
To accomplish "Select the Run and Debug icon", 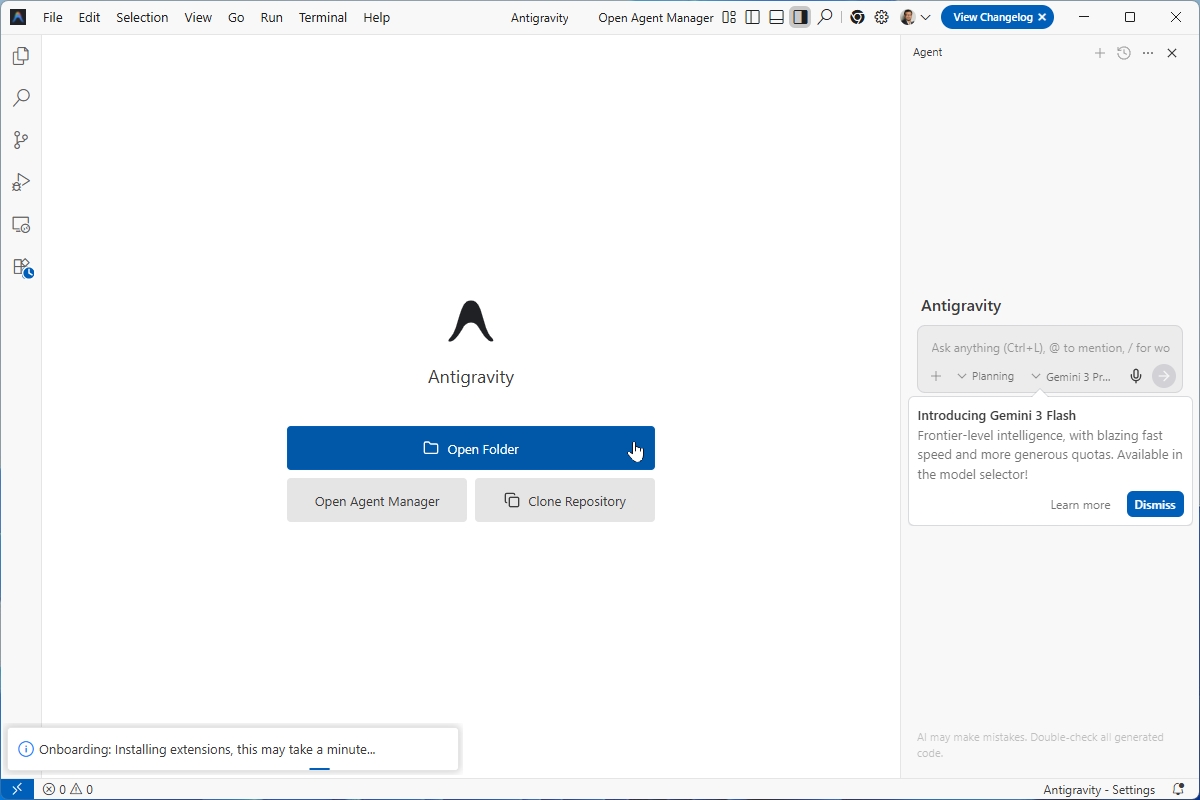I will pyautogui.click(x=20, y=182).
